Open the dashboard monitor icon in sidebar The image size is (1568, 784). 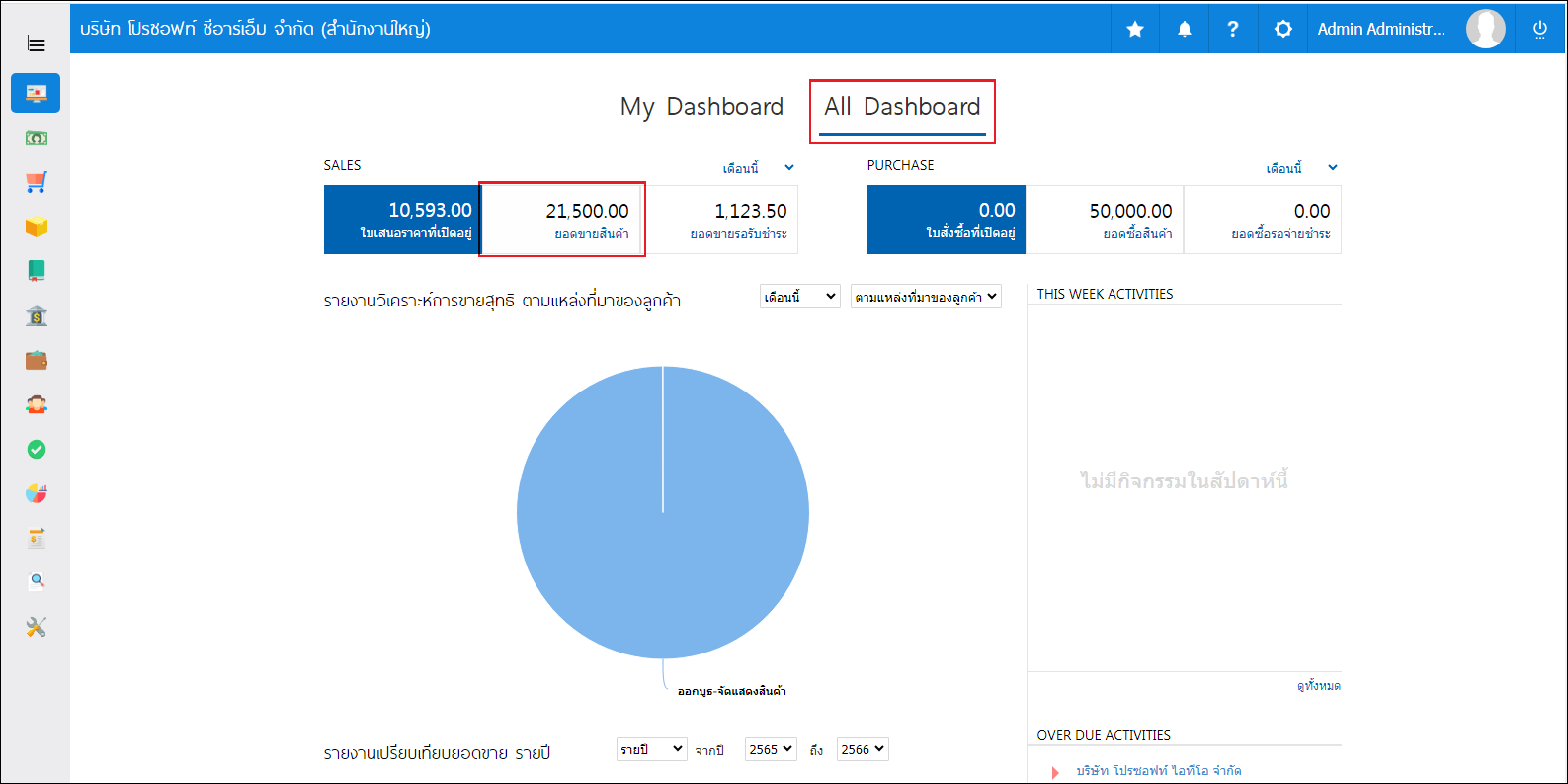(36, 93)
